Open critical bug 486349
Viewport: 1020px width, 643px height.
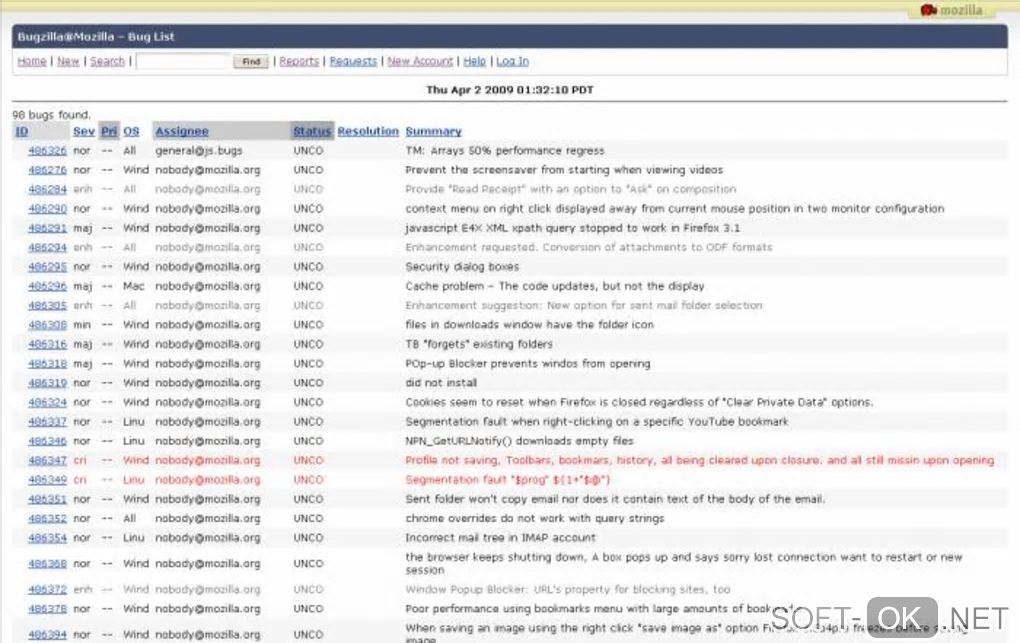pos(47,480)
